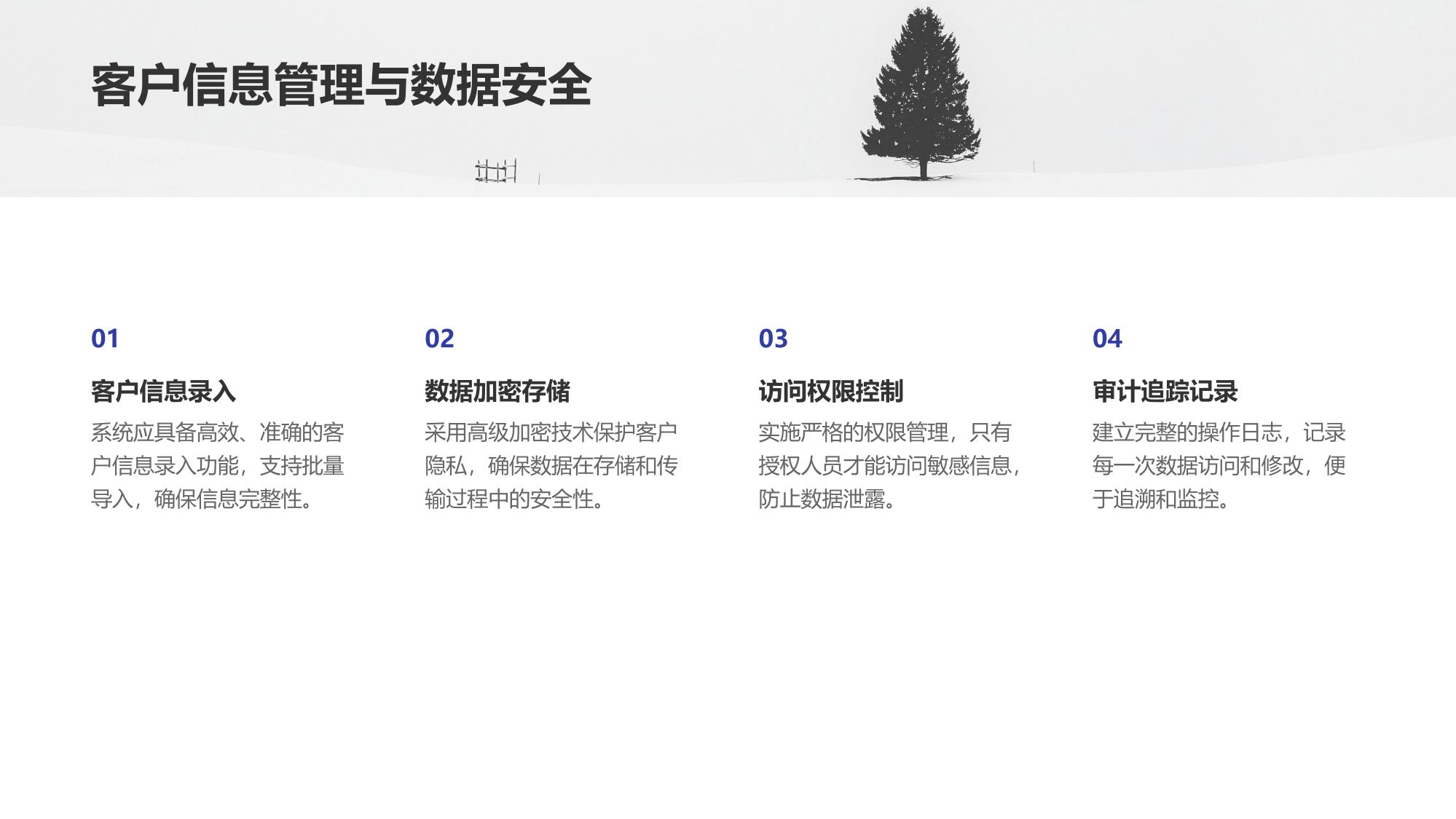Screen dimensions: 1456x819
Task: Select paragraph starting 系统应具备高效
Action: pyautogui.click(x=218, y=466)
